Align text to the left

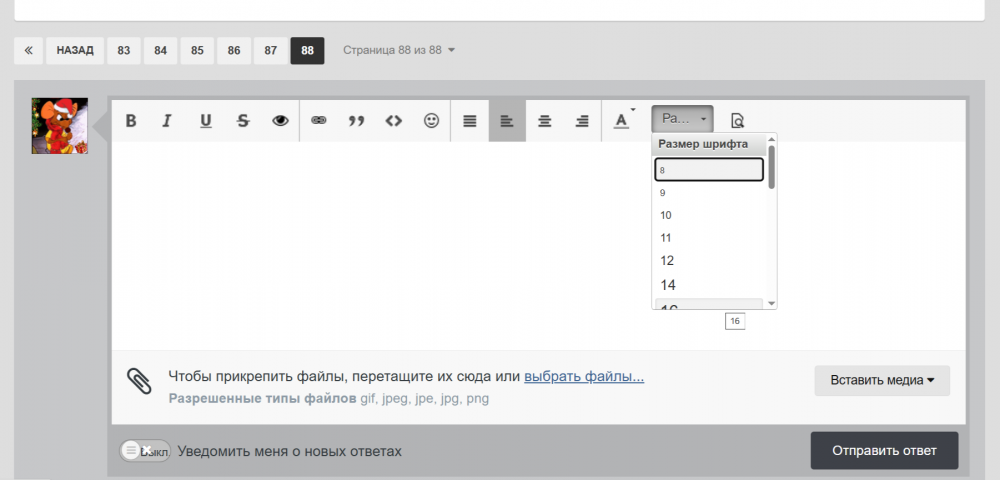pyautogui.click(x=508, y=120)
